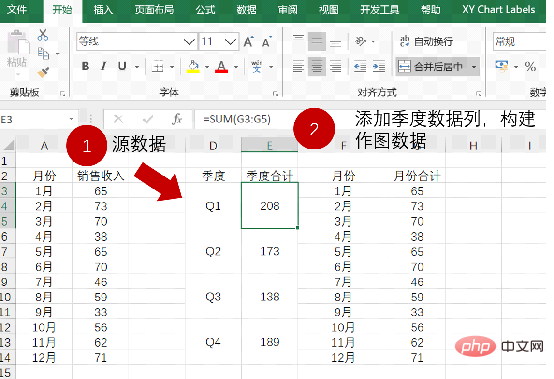
Task: Align text right
Action: (x=335, y=66)
